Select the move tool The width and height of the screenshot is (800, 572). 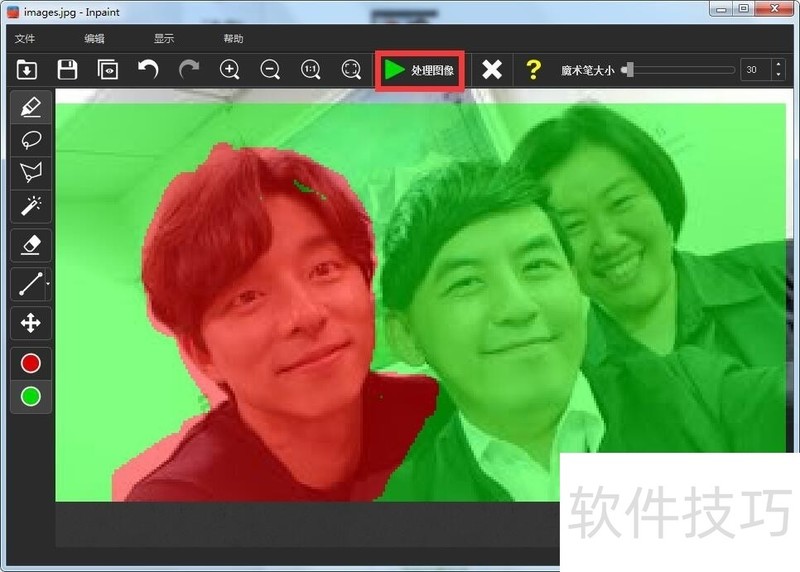point(31,323)
